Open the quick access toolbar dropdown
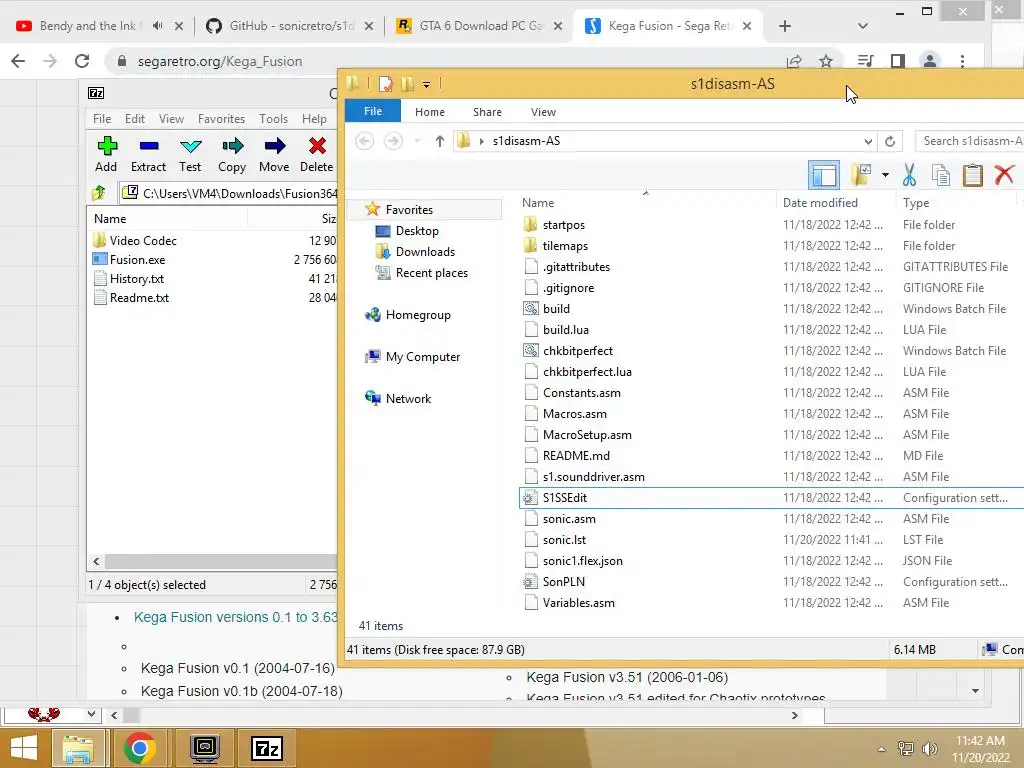Image resolution: width=1024 pixels, height=768 pixels. [426, 84]
